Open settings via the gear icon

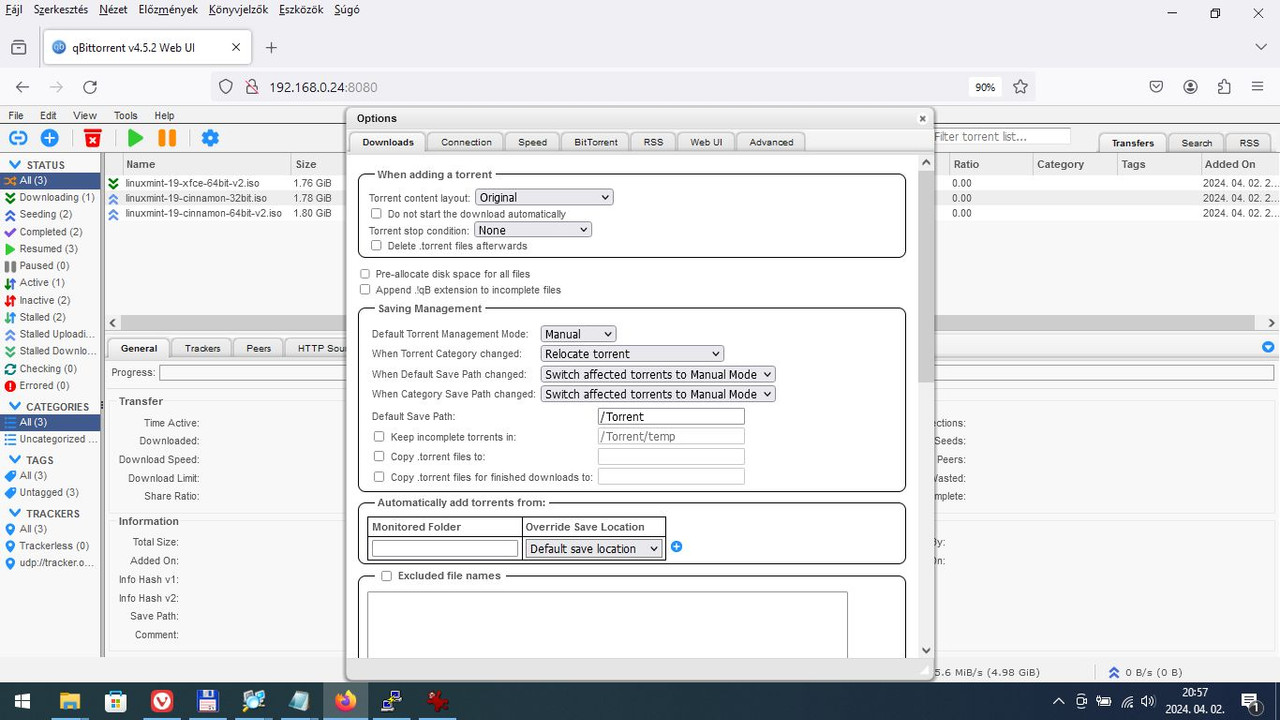(210, 137)
